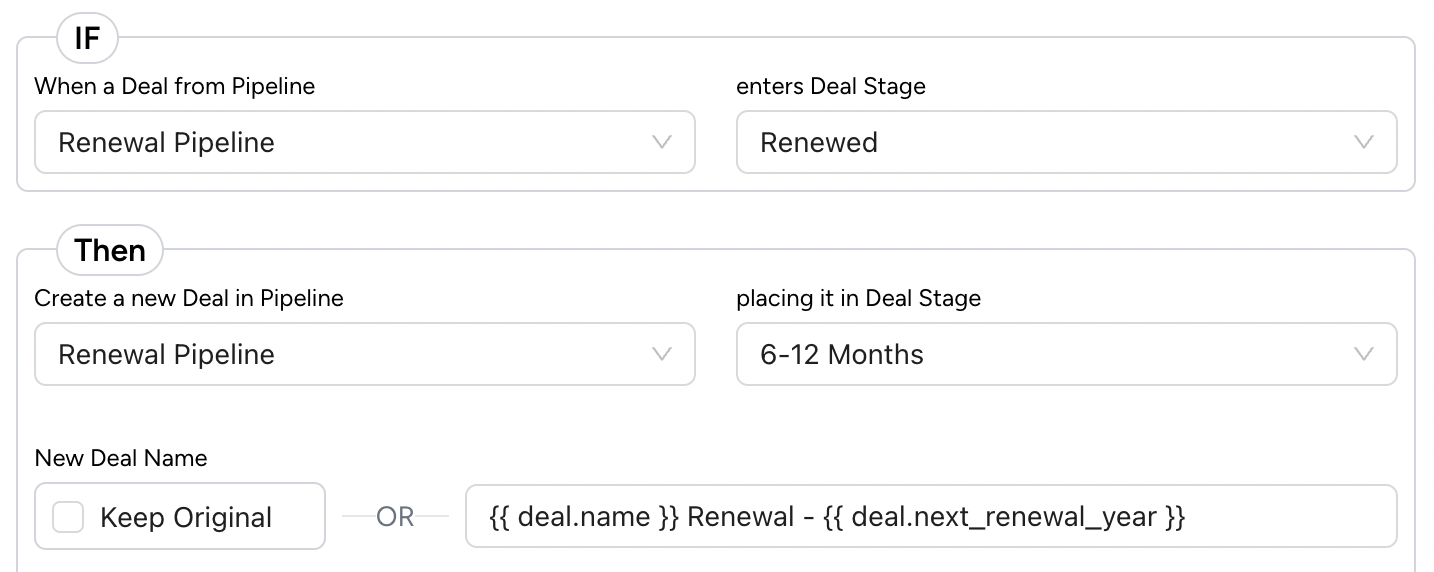Click the deal.next_renewal_year token in the name field

[1005, 517]
